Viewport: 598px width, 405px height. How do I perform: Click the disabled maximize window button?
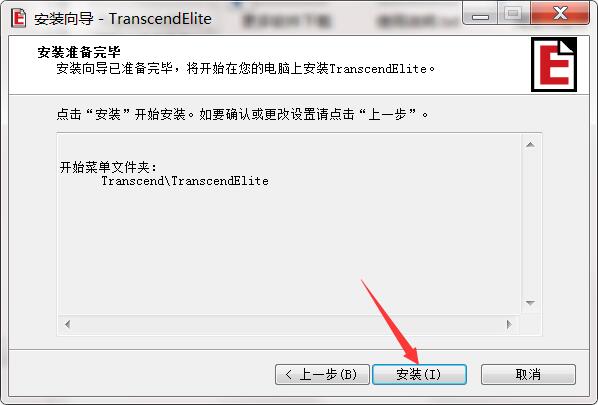pos(513,14)
